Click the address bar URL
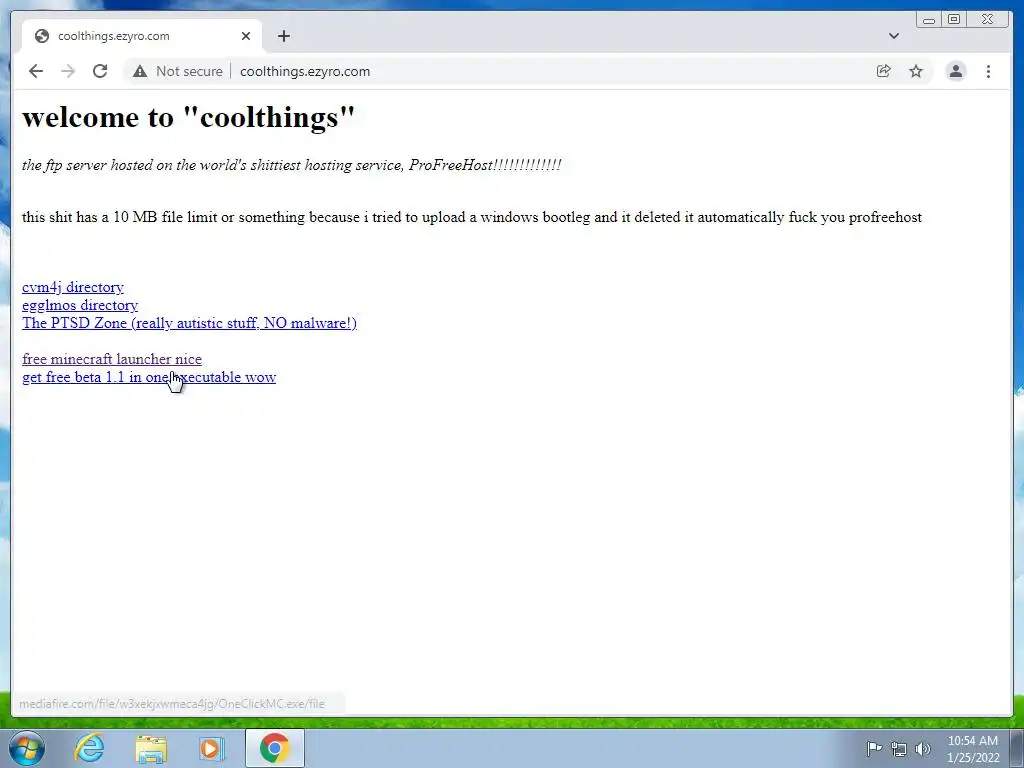 coord(305,71)
